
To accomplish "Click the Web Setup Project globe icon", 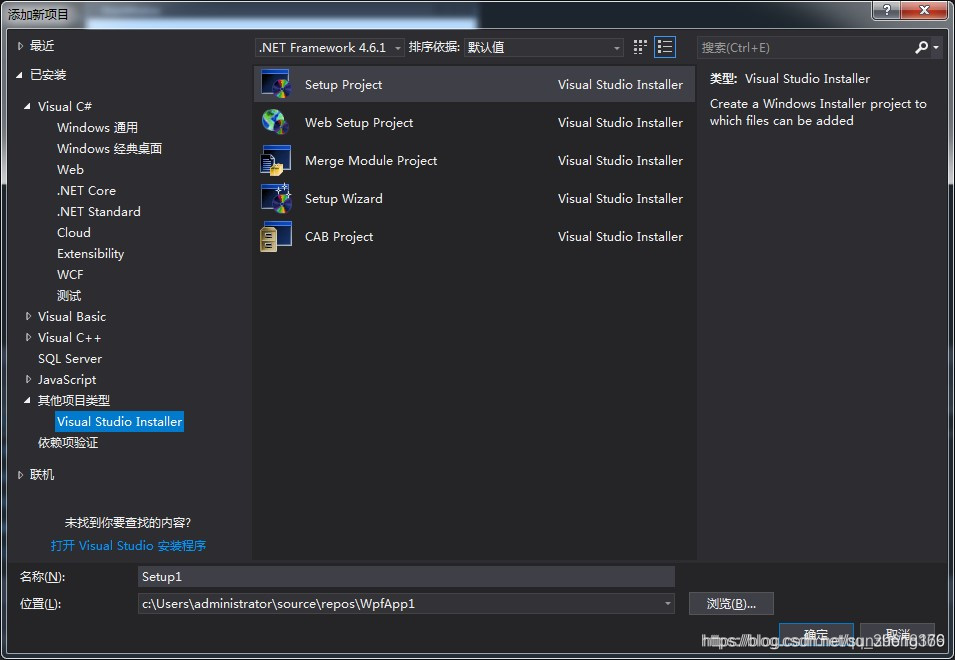I will pos(276,122).
